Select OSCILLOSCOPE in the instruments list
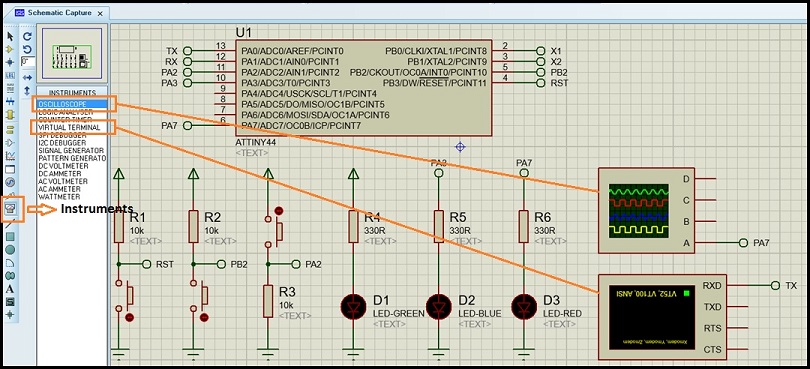The image size is (810, 369). tap(73, 104)
